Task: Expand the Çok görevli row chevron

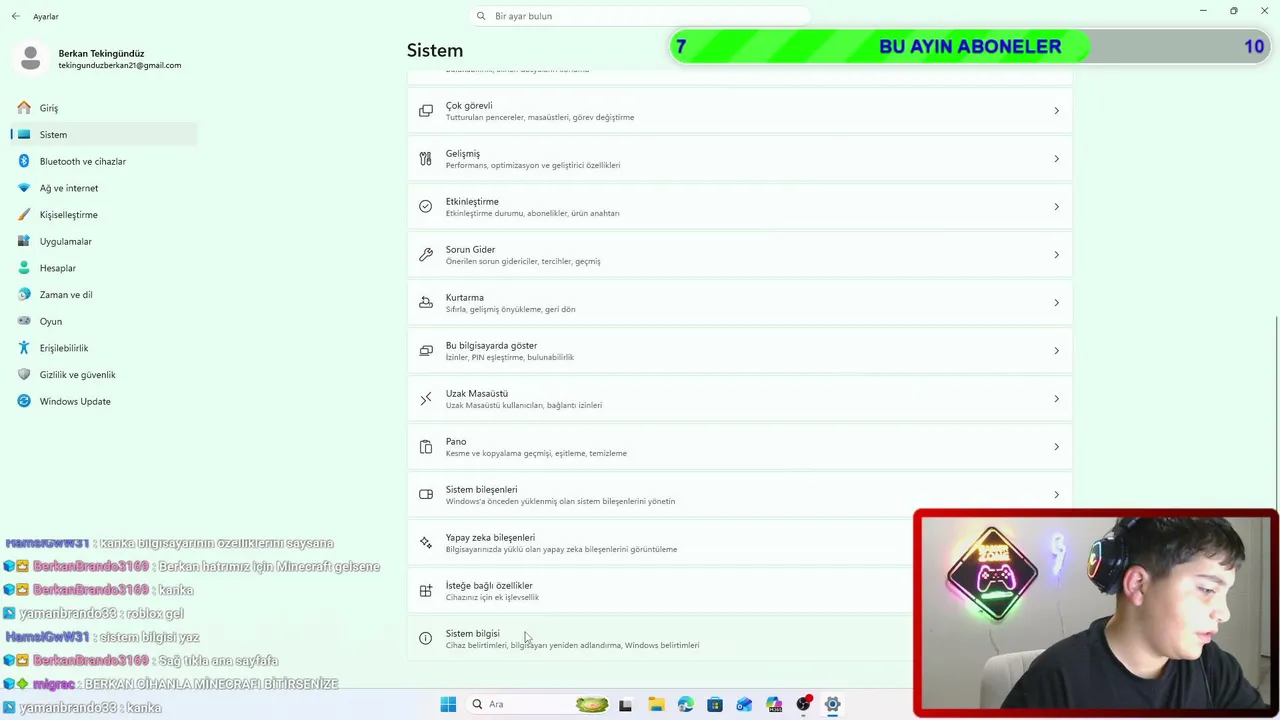Action: point(1056,110)
